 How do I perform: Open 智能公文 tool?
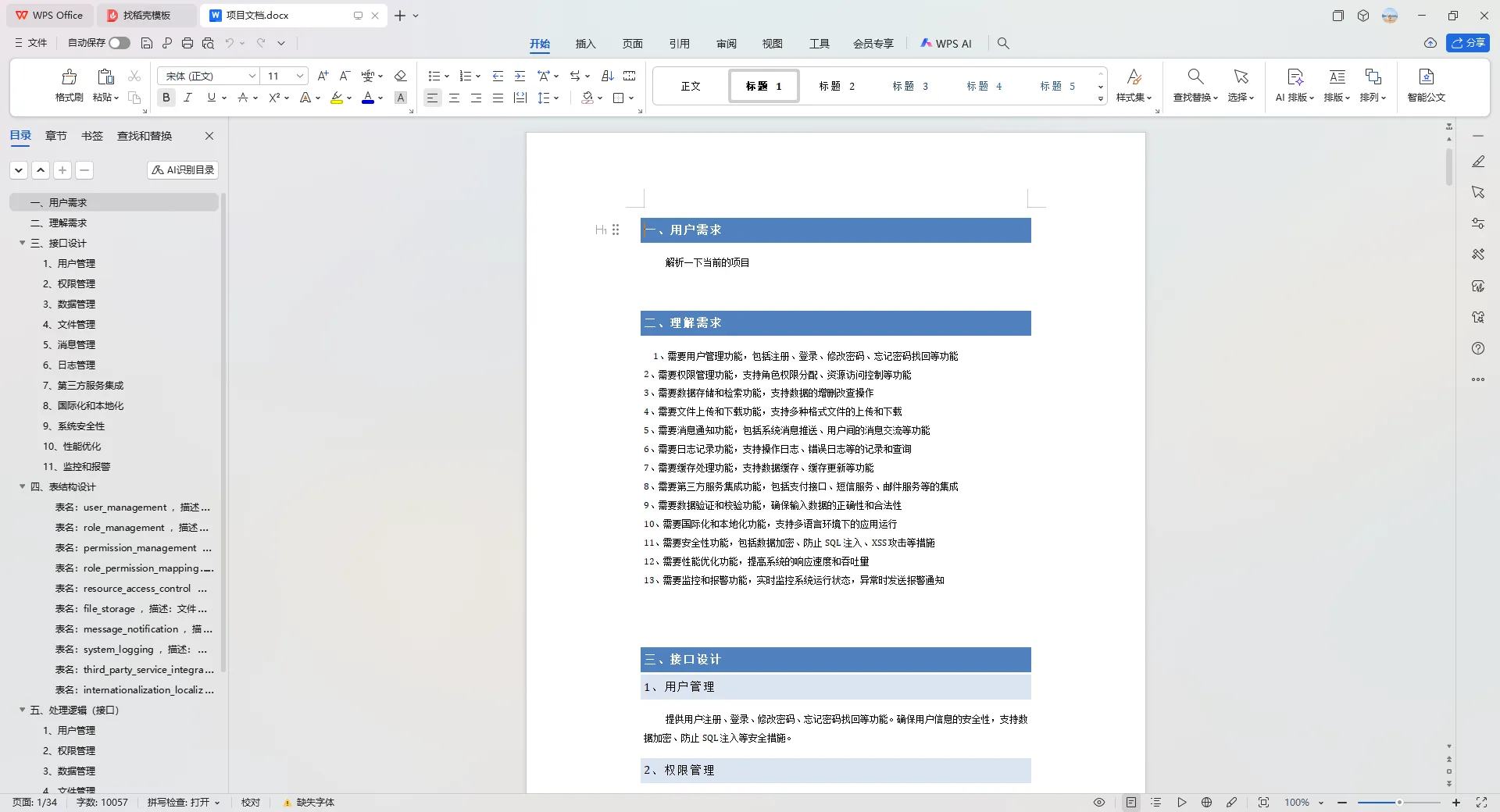(1427, 84)
